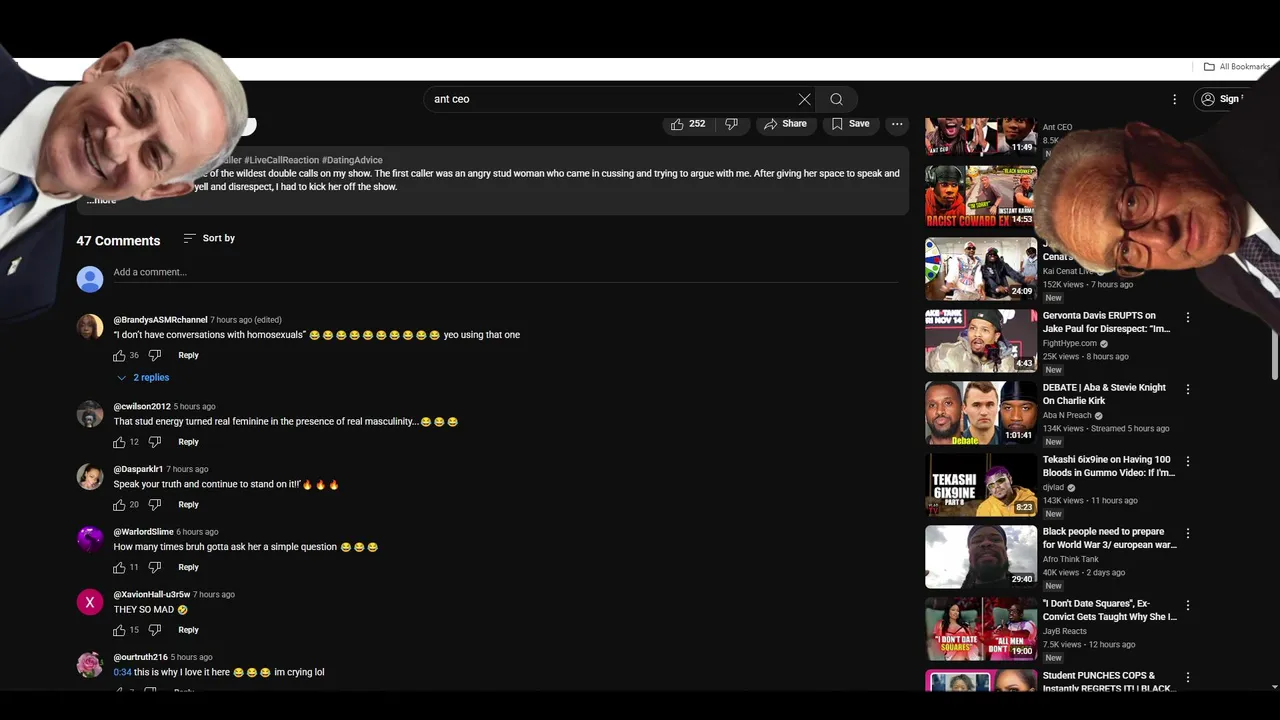
Task: Open RACIST COWARD 14:53 thumbnail
Action: pos(981,197)
